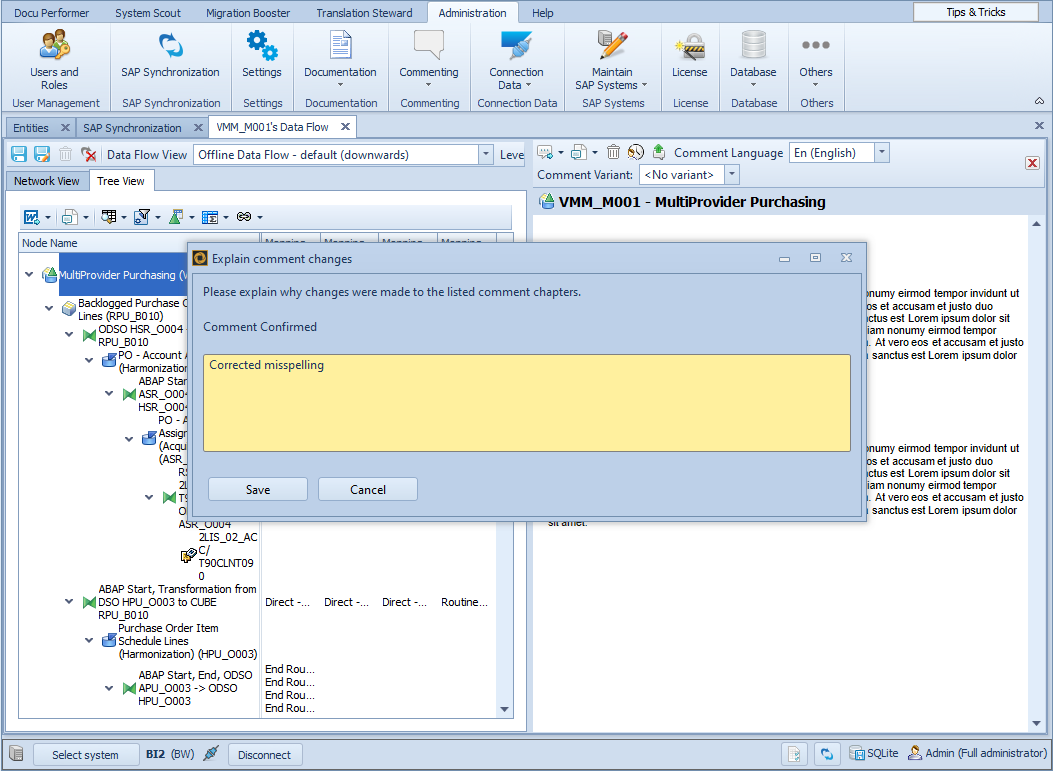Open the Users and Roles ribbon icon
This screenshot has height=771, width=1053.
click(x=54, y=58)
